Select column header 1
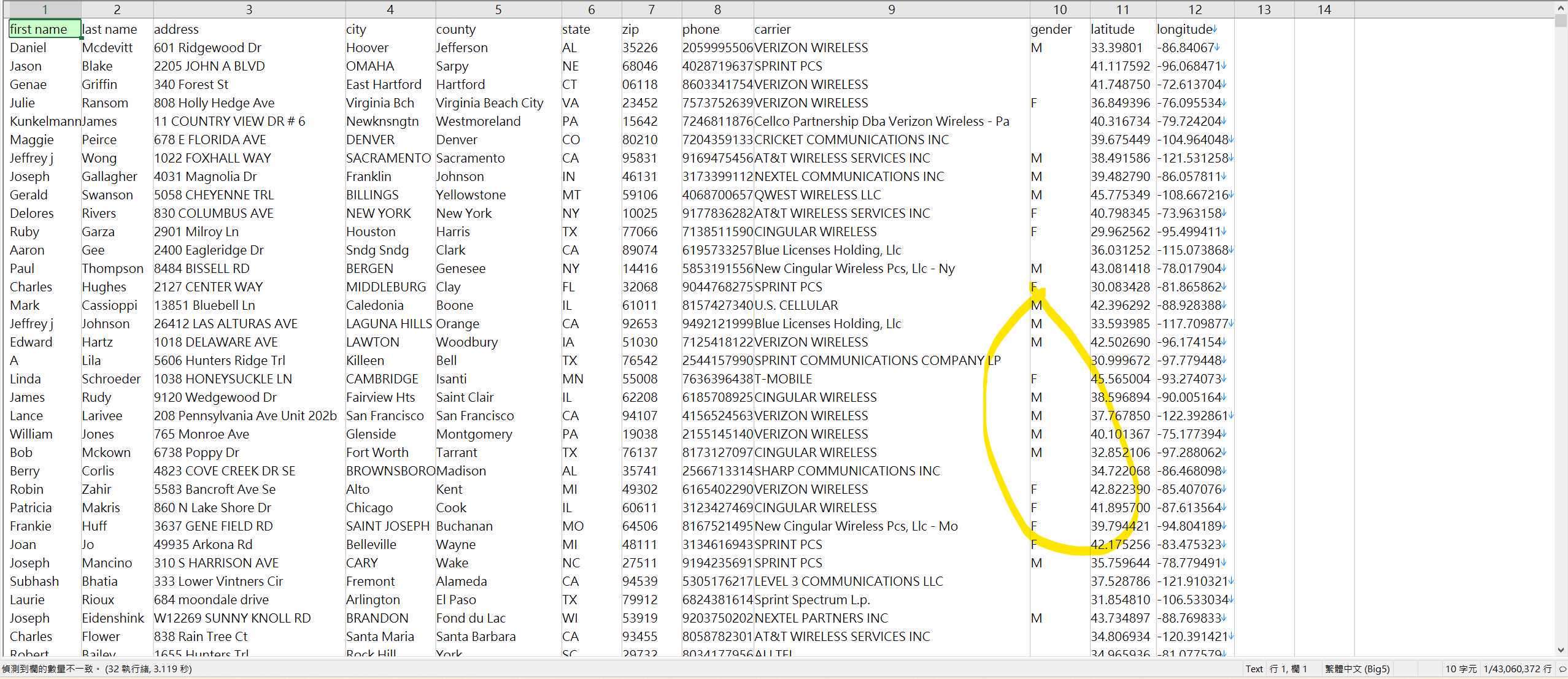Viewport: 1568px width, 679px height. click(44, 9)
